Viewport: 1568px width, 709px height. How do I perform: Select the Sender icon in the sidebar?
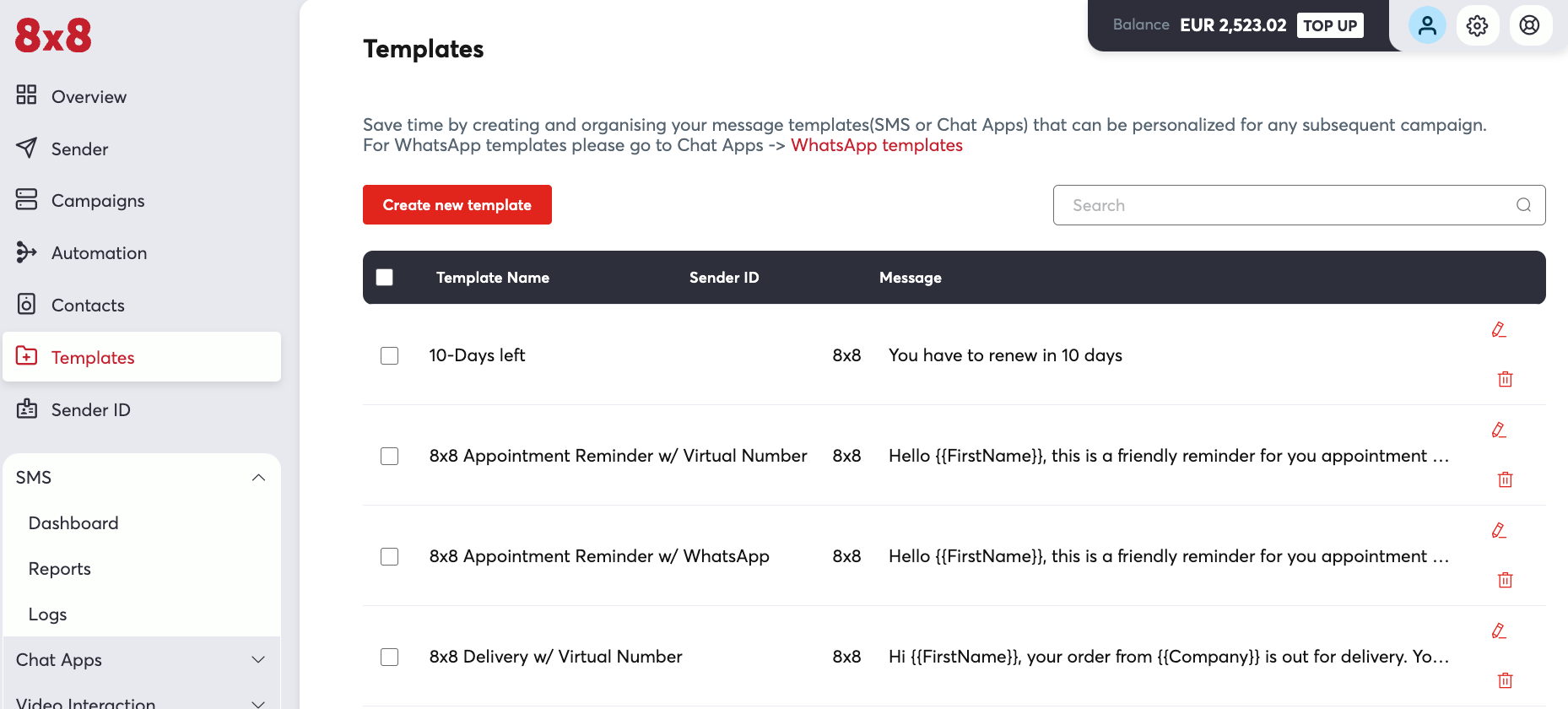26,148
